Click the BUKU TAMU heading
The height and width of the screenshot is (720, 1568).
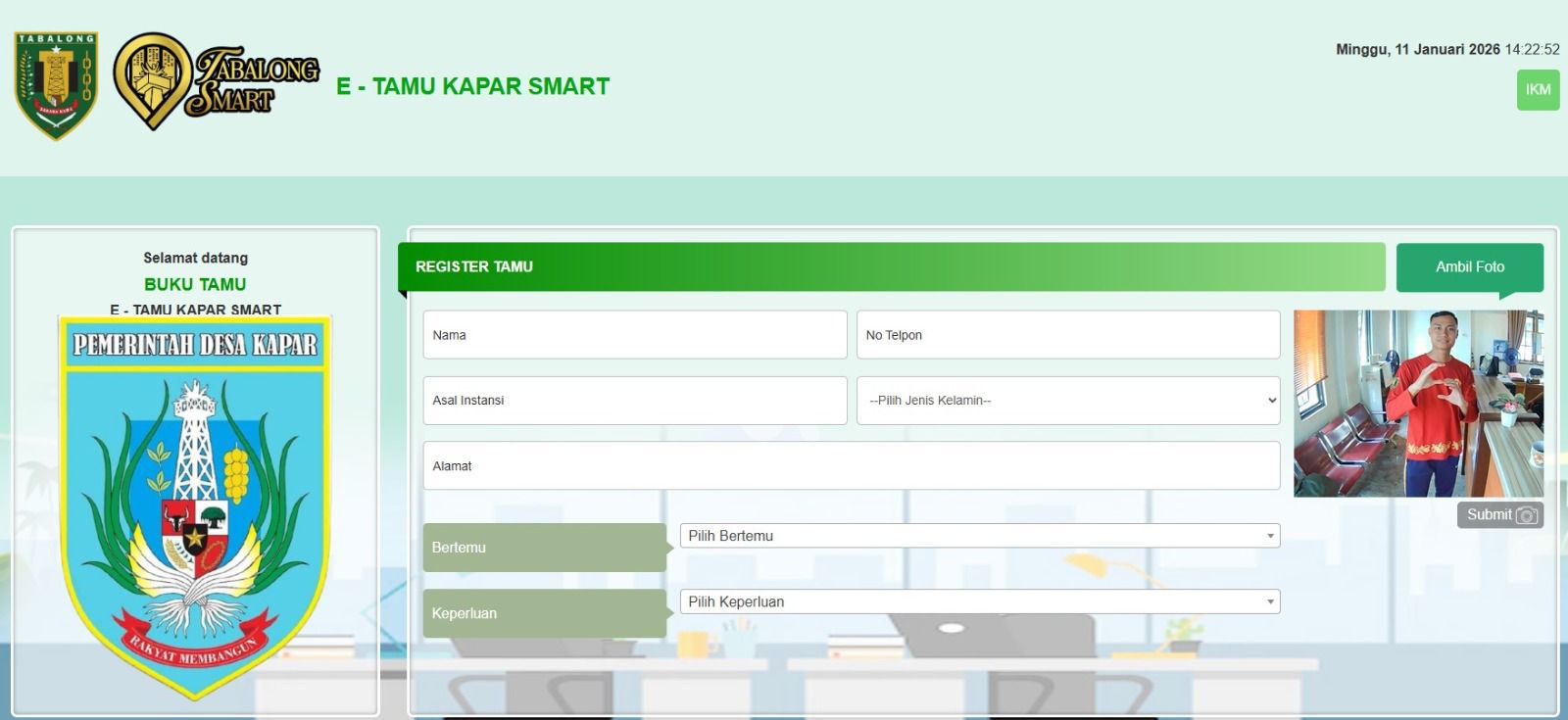tap(195, 284)
